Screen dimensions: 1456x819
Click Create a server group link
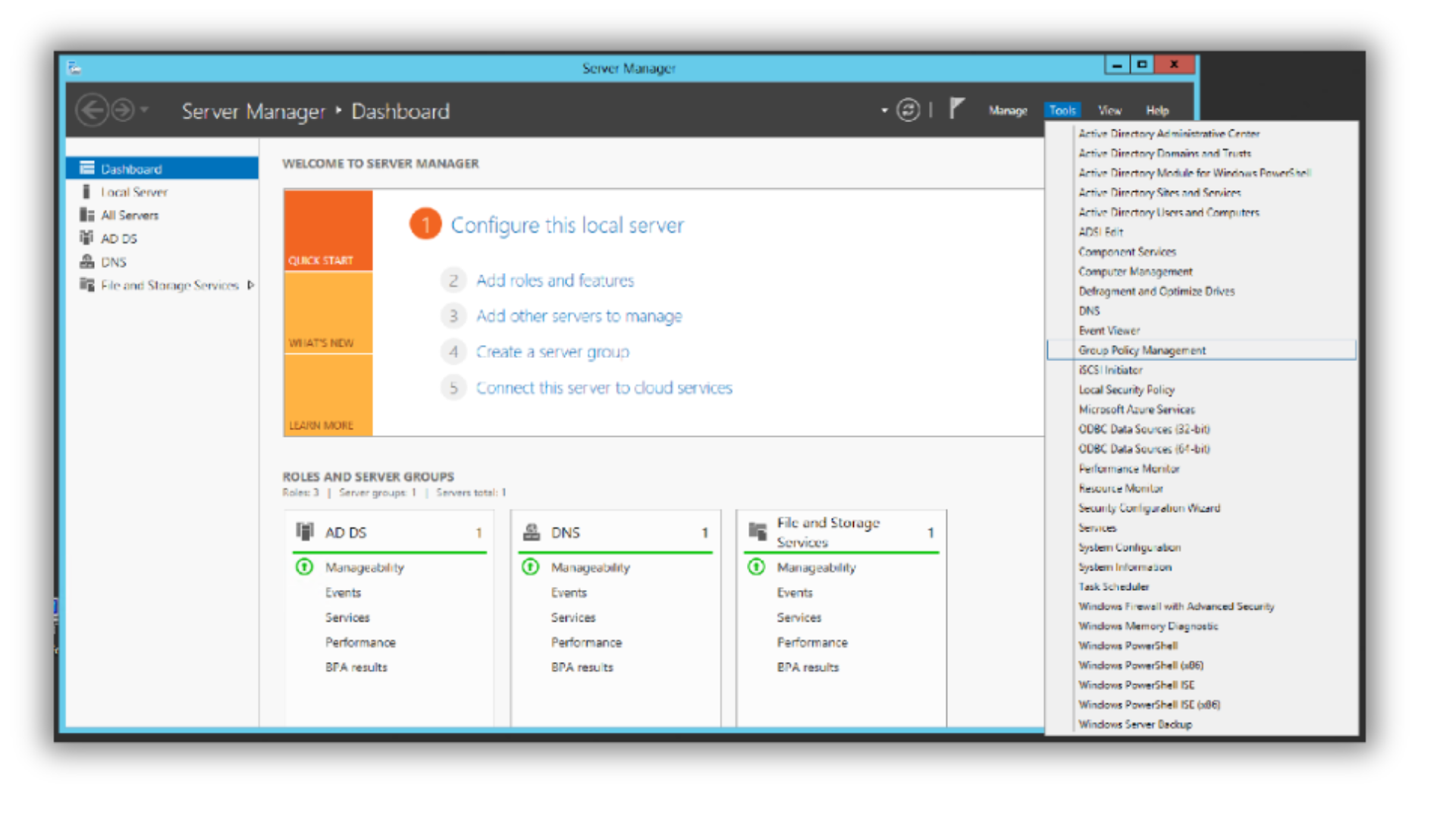(552, 352)
